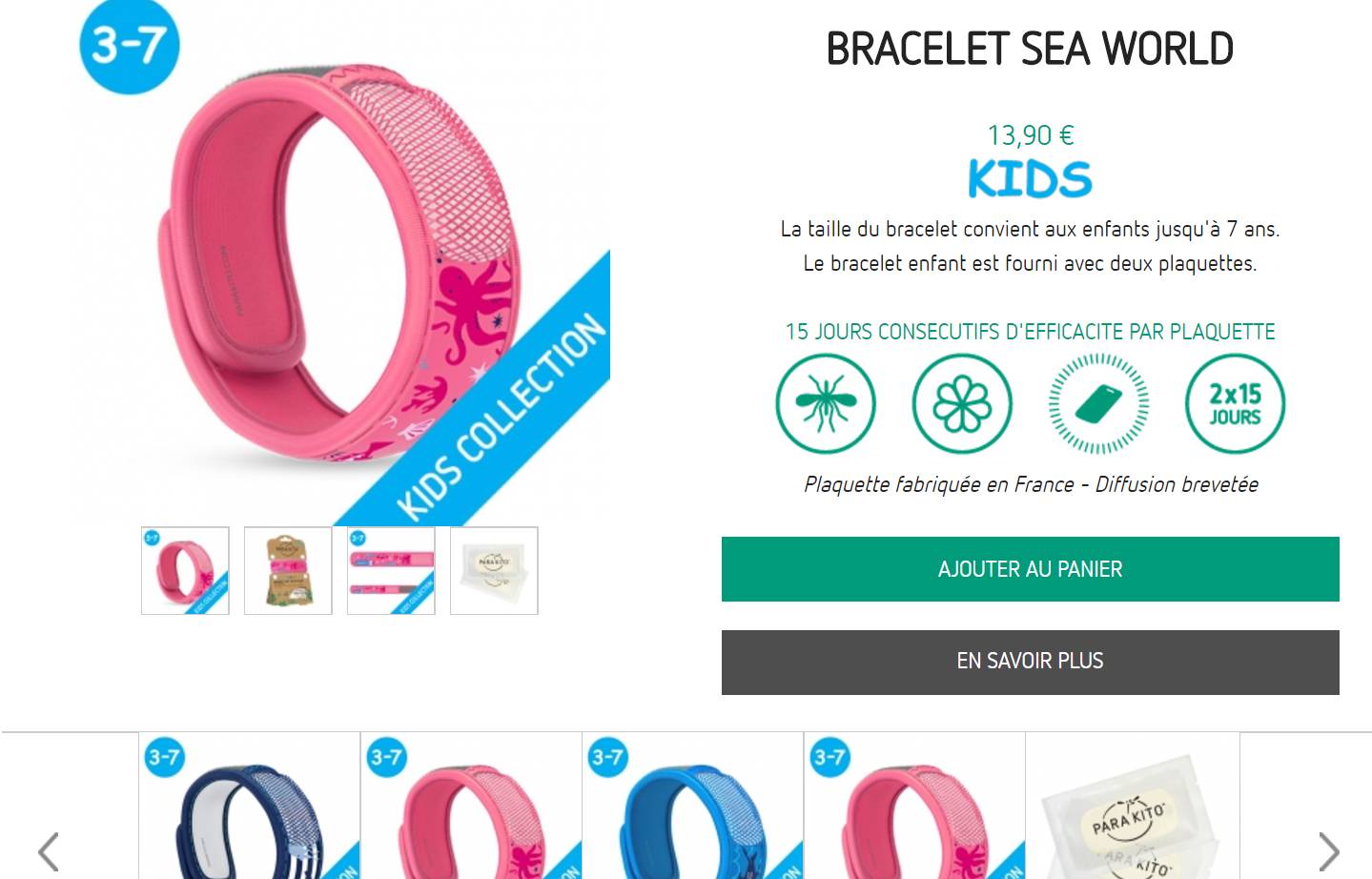
Task: Open the Parakito refill sachet product
Action: tap(1133, 806)
